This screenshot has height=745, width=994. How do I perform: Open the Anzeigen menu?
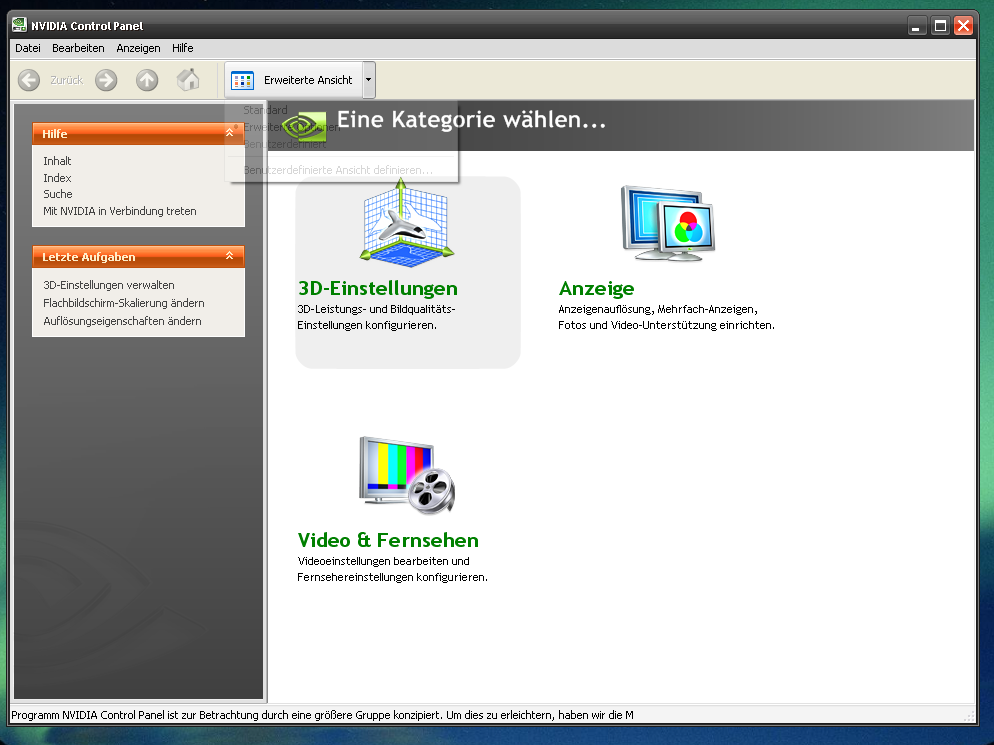pos(138,48)
